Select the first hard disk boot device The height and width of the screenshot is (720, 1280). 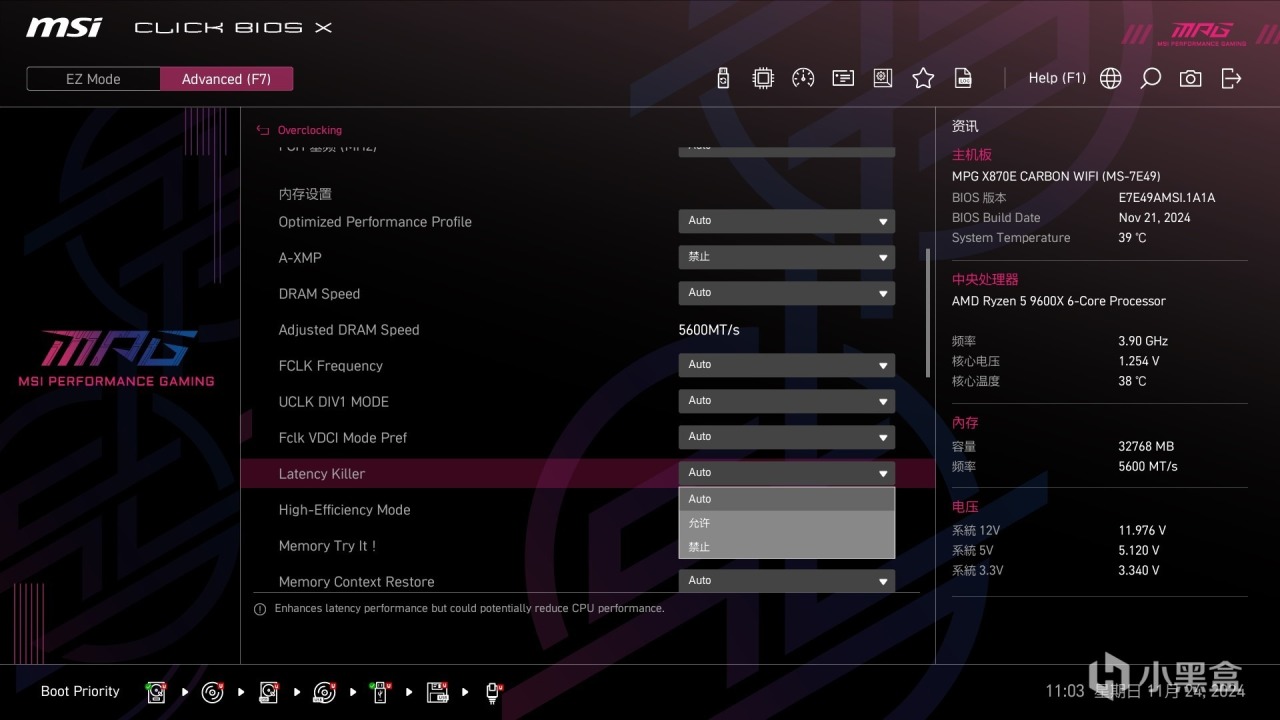[x=157, y=692]
